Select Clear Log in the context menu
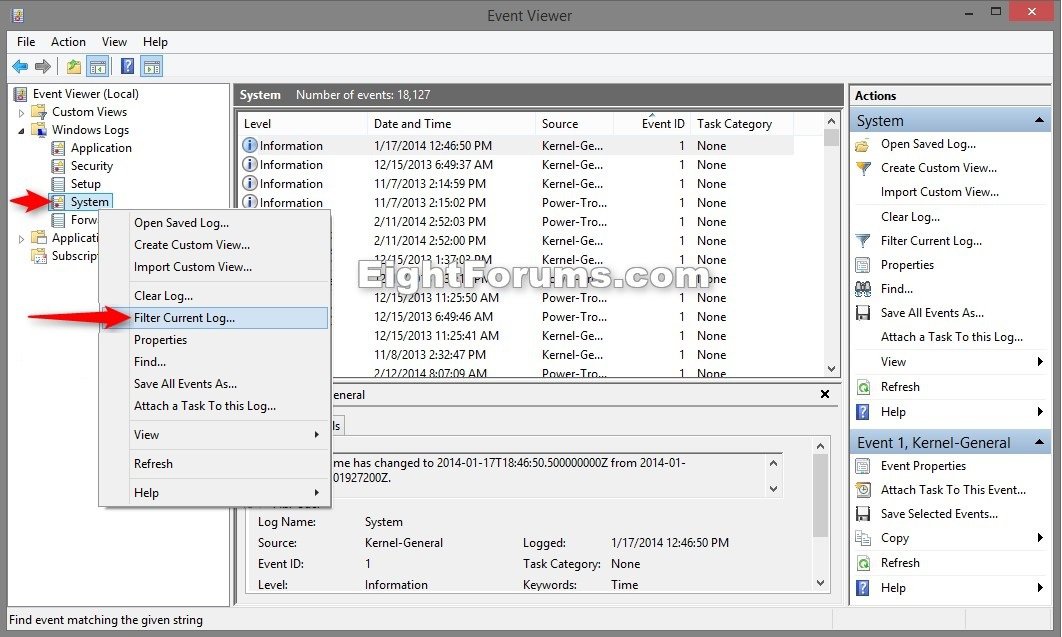 pos(163,295)
